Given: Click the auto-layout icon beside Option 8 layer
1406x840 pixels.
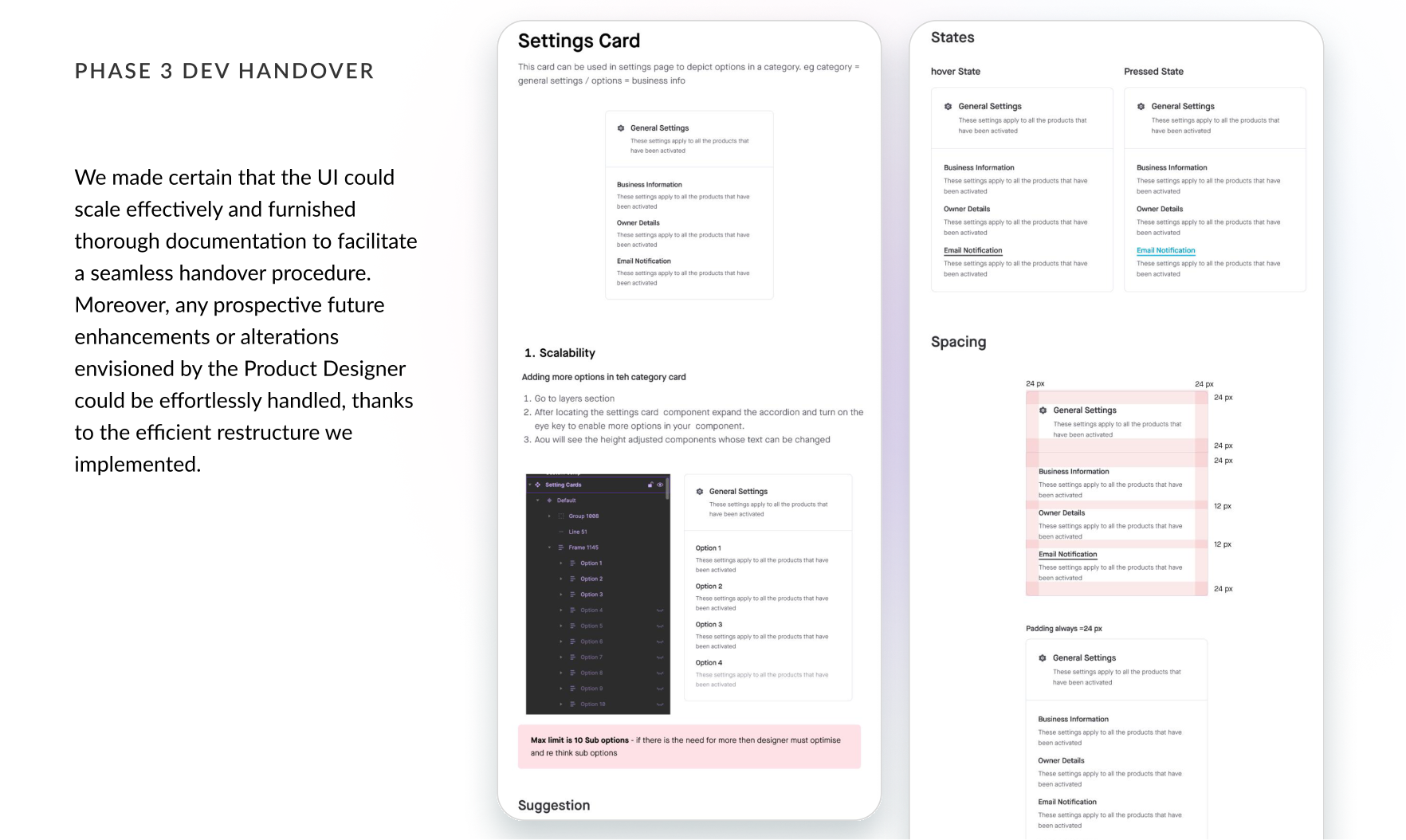Looking at the screenshot, I should pyautogui.click(x=572, y=673).
